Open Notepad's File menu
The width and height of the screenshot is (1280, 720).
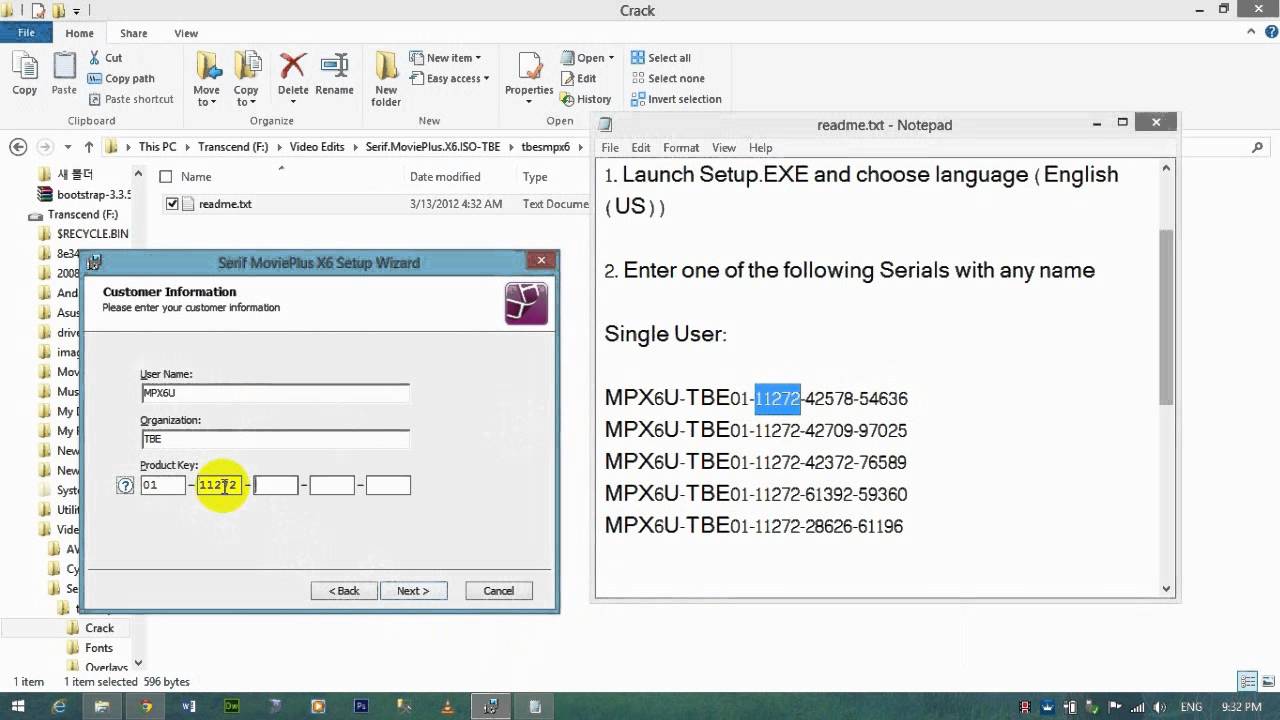[610, 148]
